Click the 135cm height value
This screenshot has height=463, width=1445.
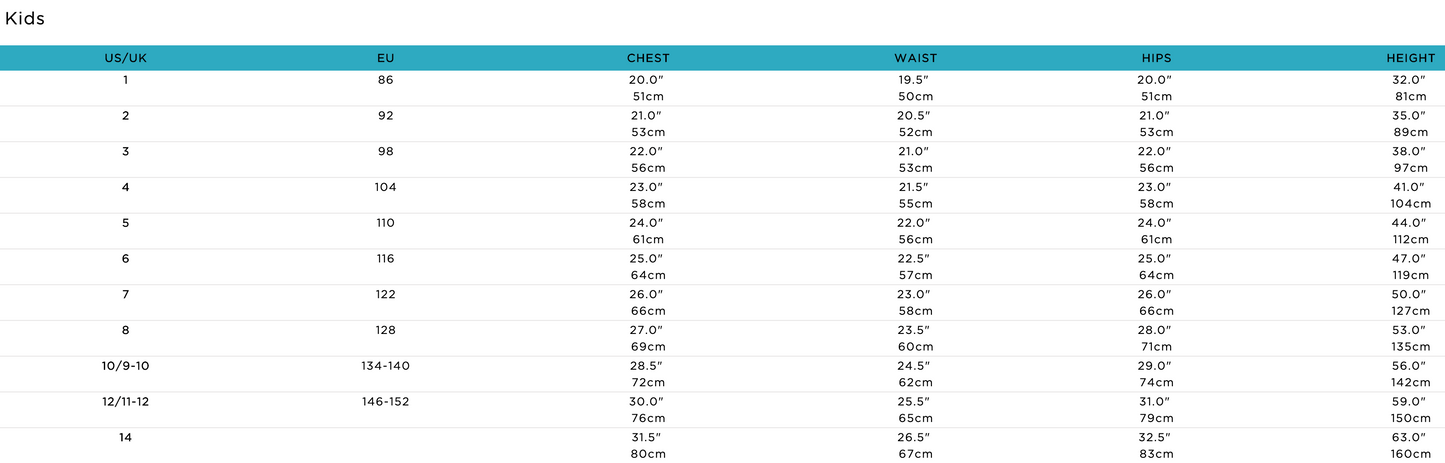[1410, 347]
